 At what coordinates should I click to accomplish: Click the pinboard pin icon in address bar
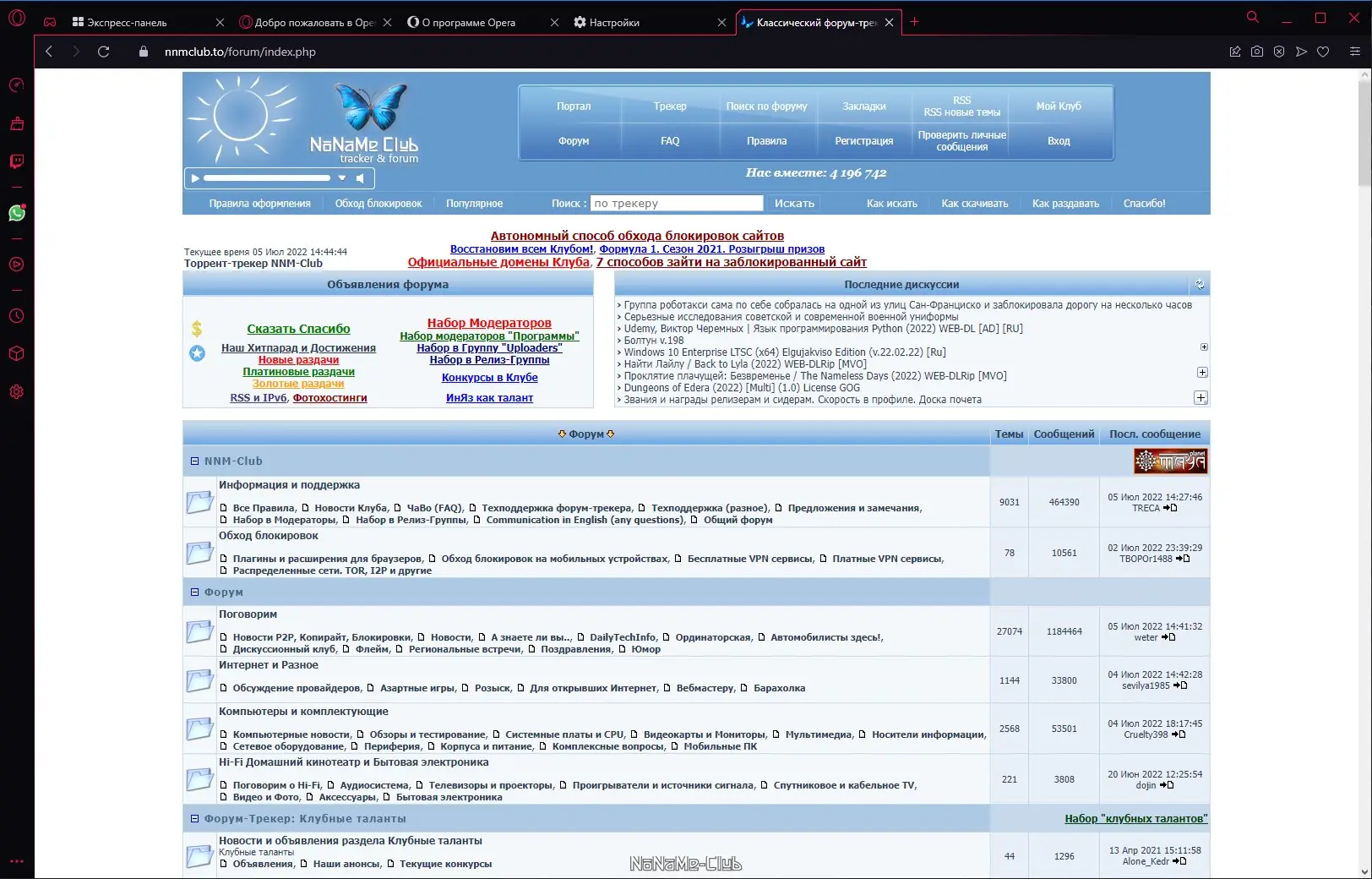pyautogui.click(x=1235, y=52)
